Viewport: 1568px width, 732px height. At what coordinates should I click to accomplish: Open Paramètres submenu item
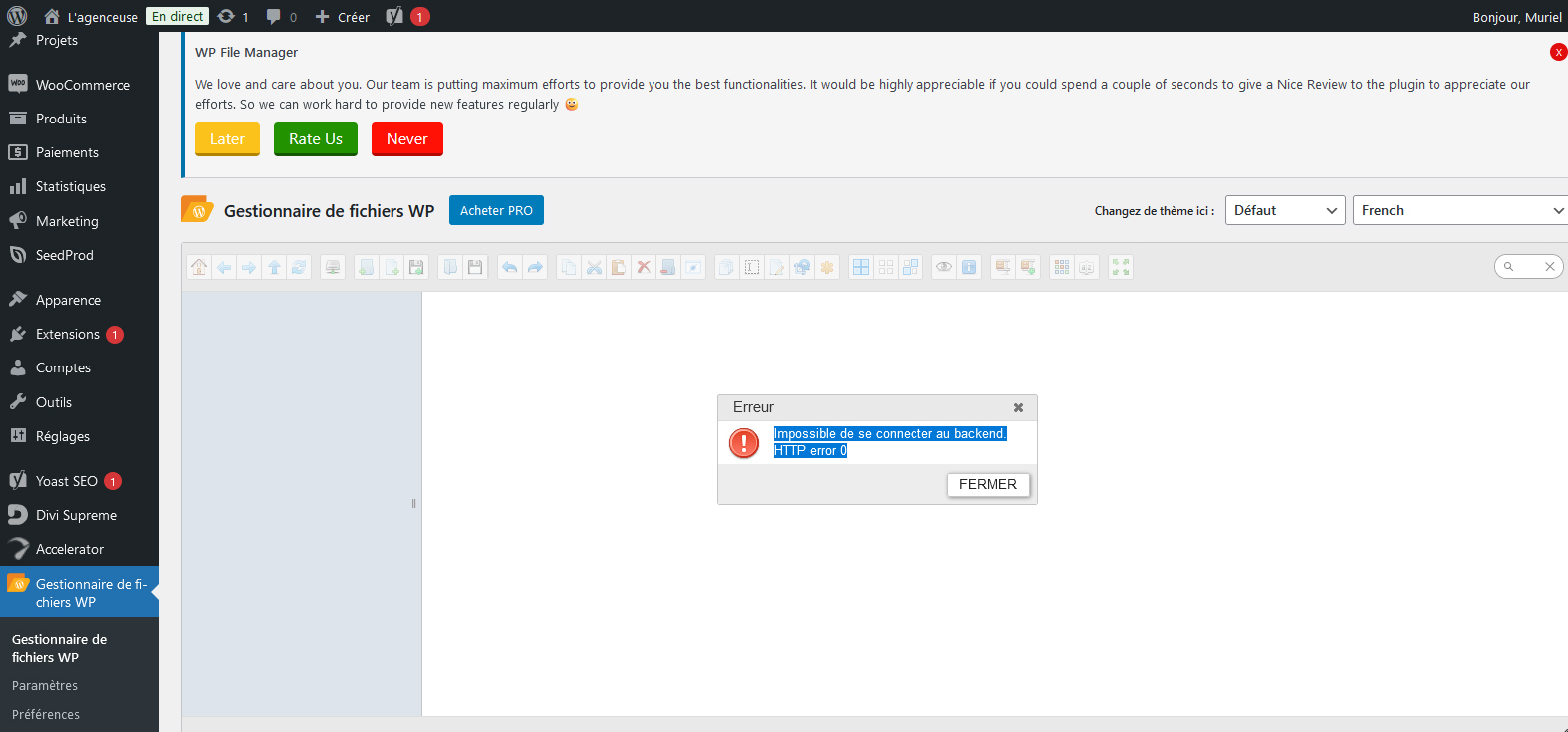click(45, 685)
